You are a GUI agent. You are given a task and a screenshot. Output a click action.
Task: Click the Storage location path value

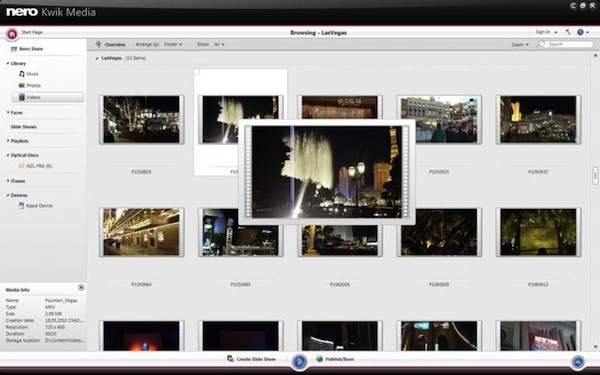(x=64, y=340)
